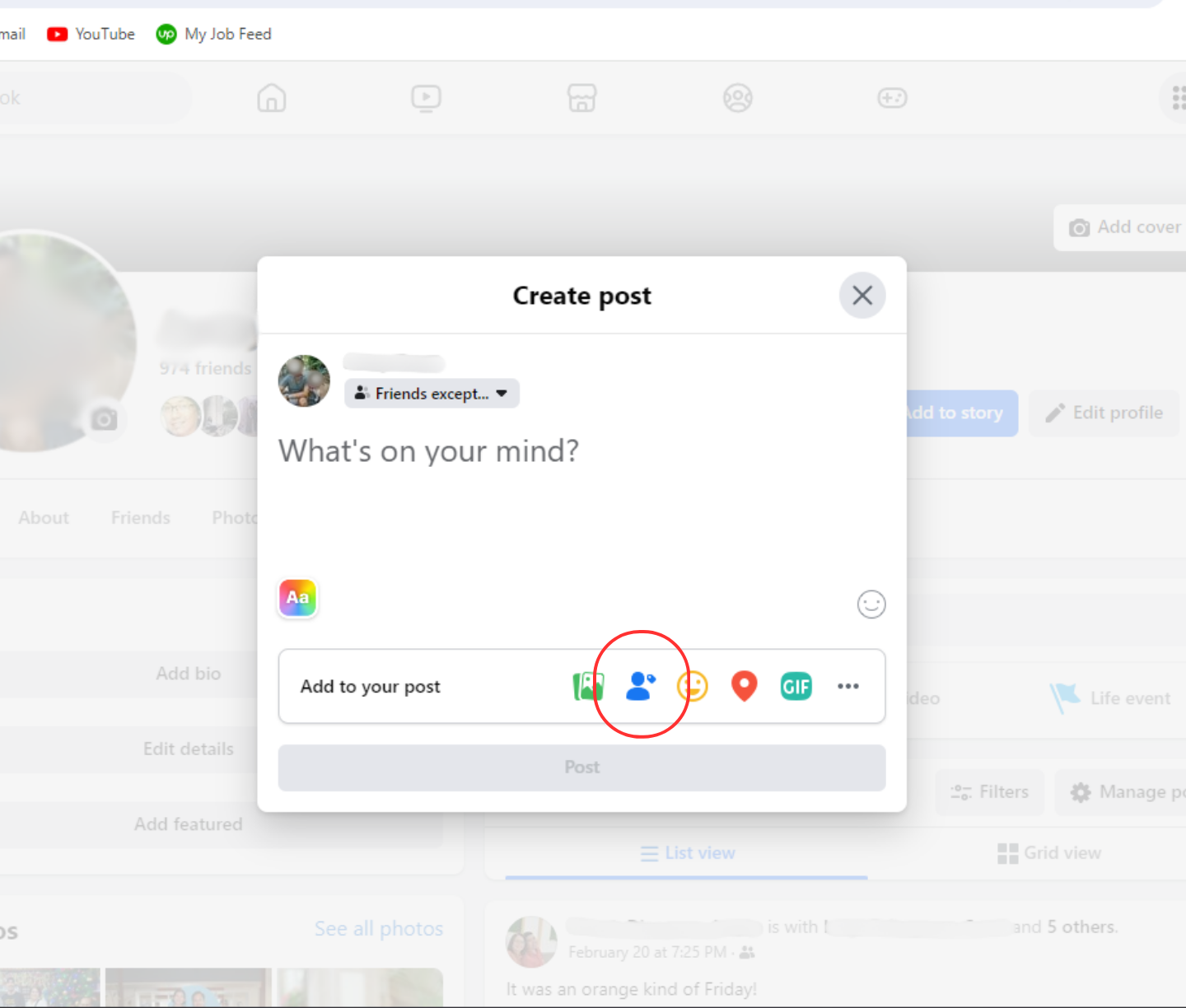Screen dimensions: 1186x1008
Task: Choose a text background with the Aa swatch
Action: 298,598
